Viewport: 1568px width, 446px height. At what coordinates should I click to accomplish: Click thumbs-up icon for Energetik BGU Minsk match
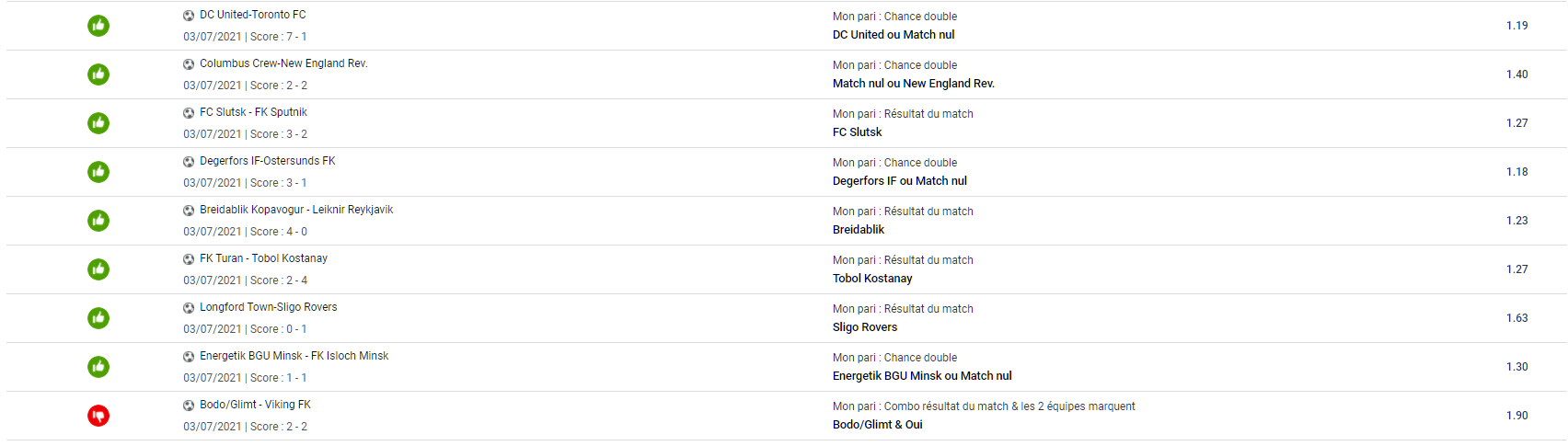click(98, 367)
